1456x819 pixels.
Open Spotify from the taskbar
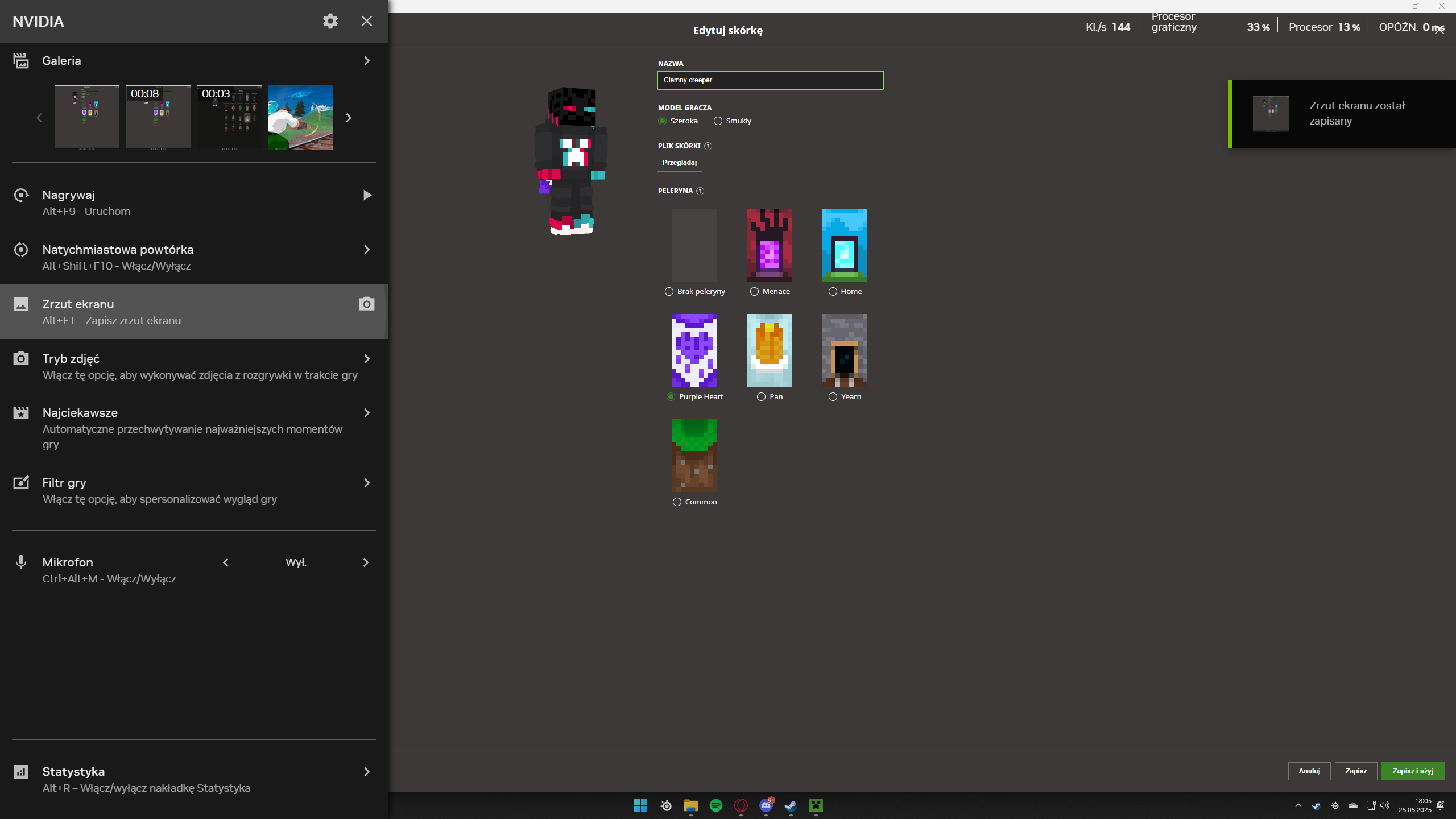[715, 805]
